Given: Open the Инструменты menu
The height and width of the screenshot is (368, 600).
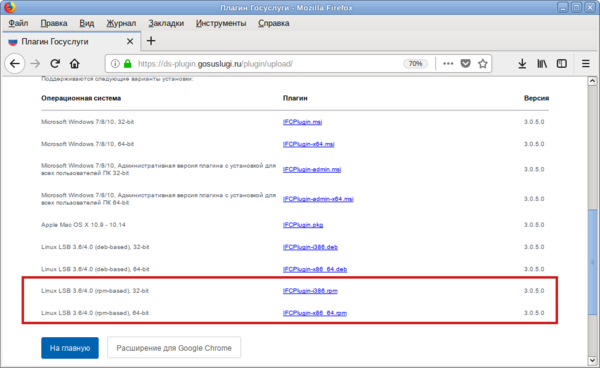Looking at the screenshot, I should pyautogui.click(x=221, y=23).
